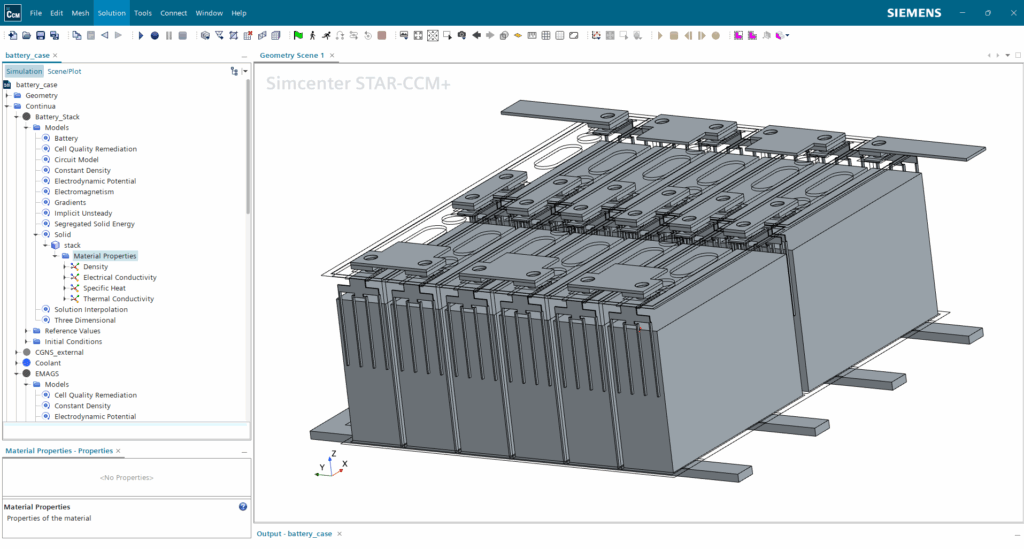This screenshot has width=1024, height=549.
Task: Open the Tools menu
Action: (x=143, y=13)
